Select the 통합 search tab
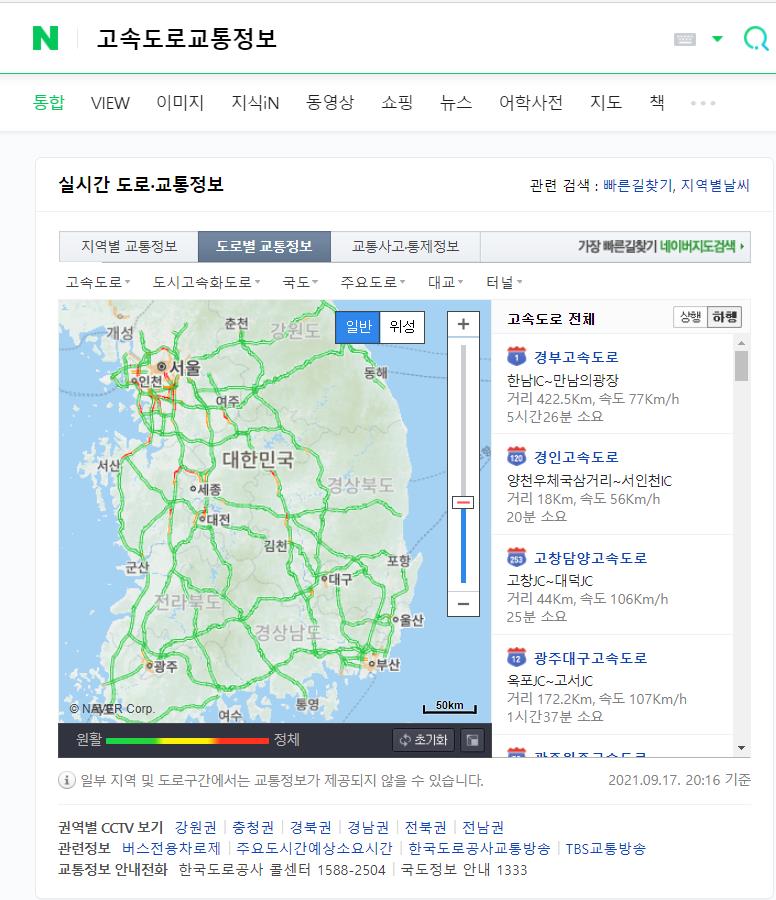The width and height of the screenshot is (776, 900). pos(49,103)
